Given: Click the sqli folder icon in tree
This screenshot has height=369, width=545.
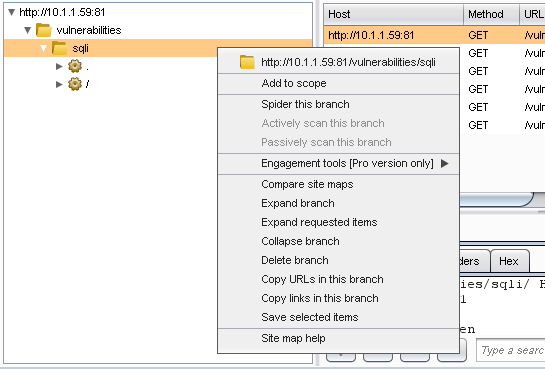Looking at the screenshot, I should (x=59, y=48).
